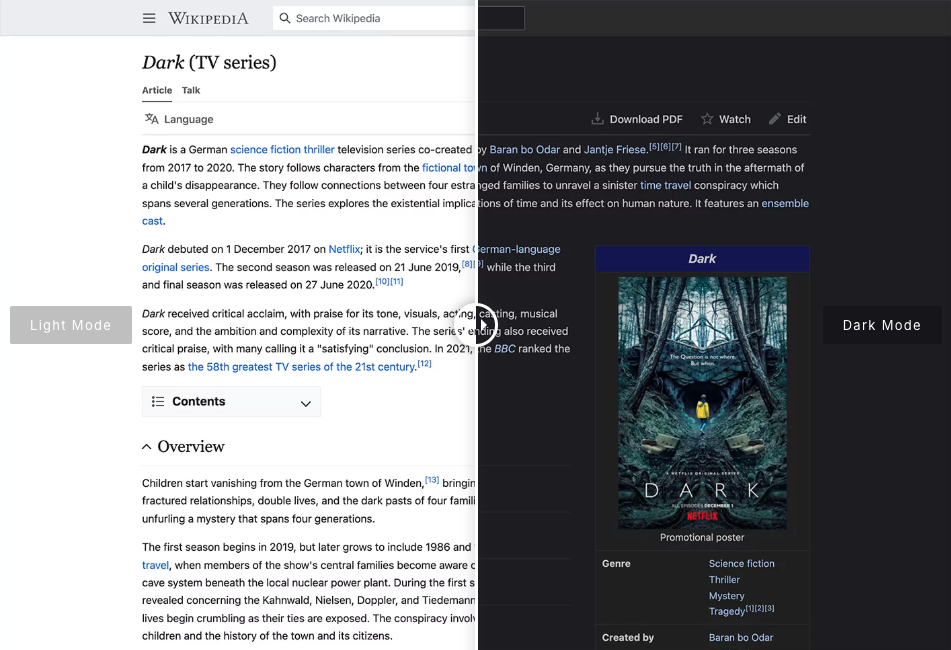This screenshot has width=951, height=650.
Task: Click the Dark (TV series) page title
Action: click(x=209, y=62)
